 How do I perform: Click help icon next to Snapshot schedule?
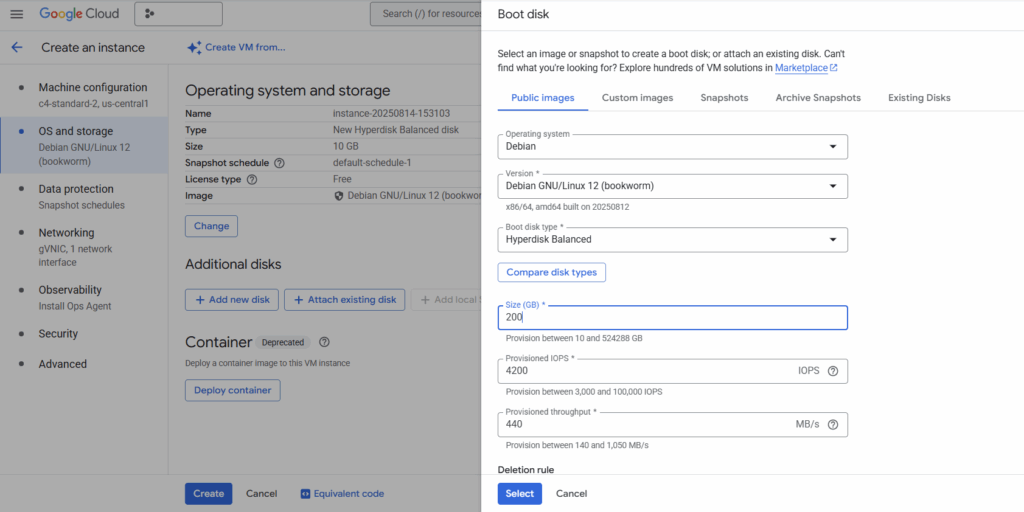pos(279,163)
